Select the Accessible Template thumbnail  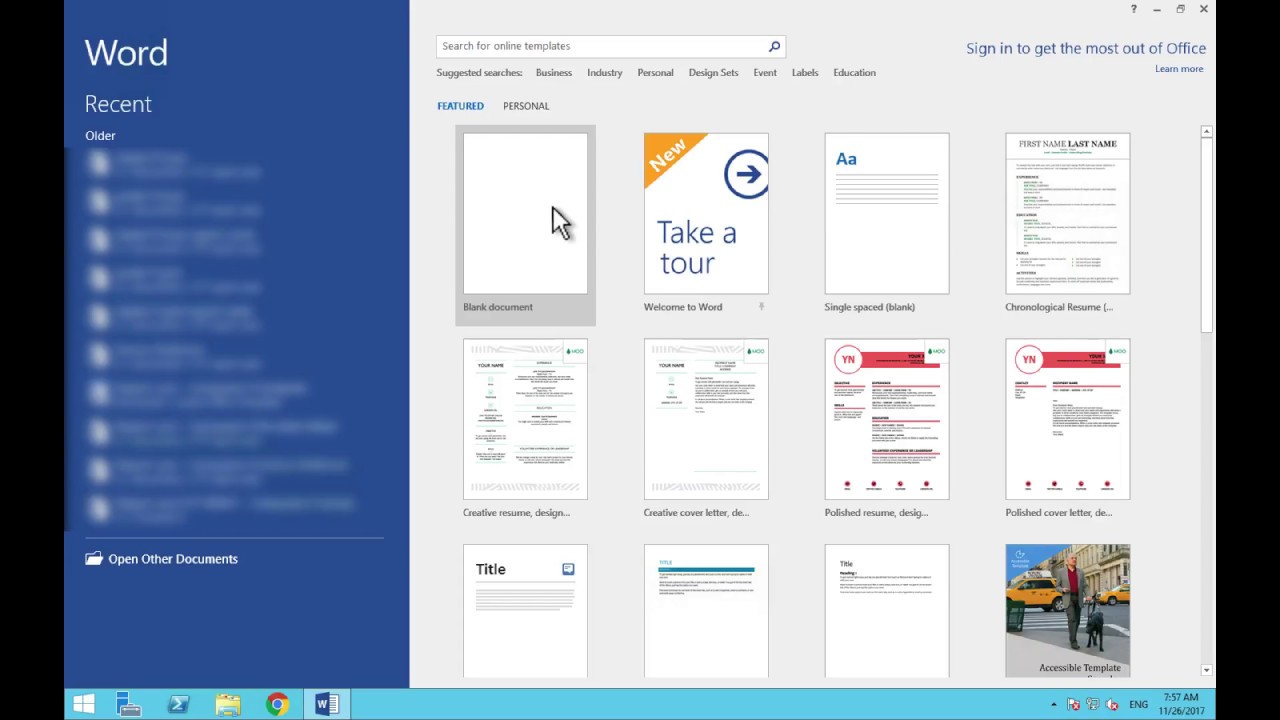(1068, 611)
